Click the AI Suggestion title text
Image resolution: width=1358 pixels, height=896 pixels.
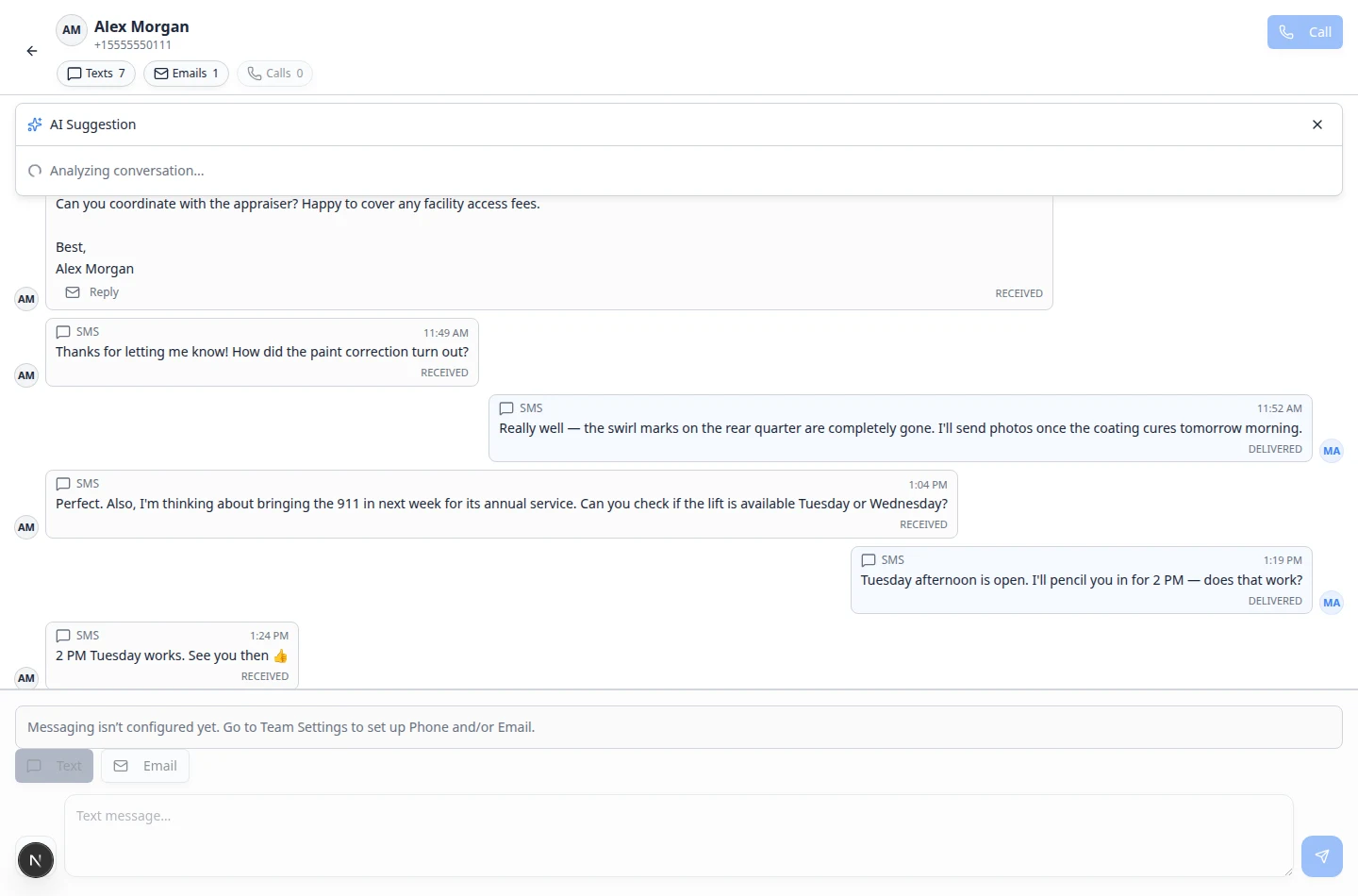[92, 124]
